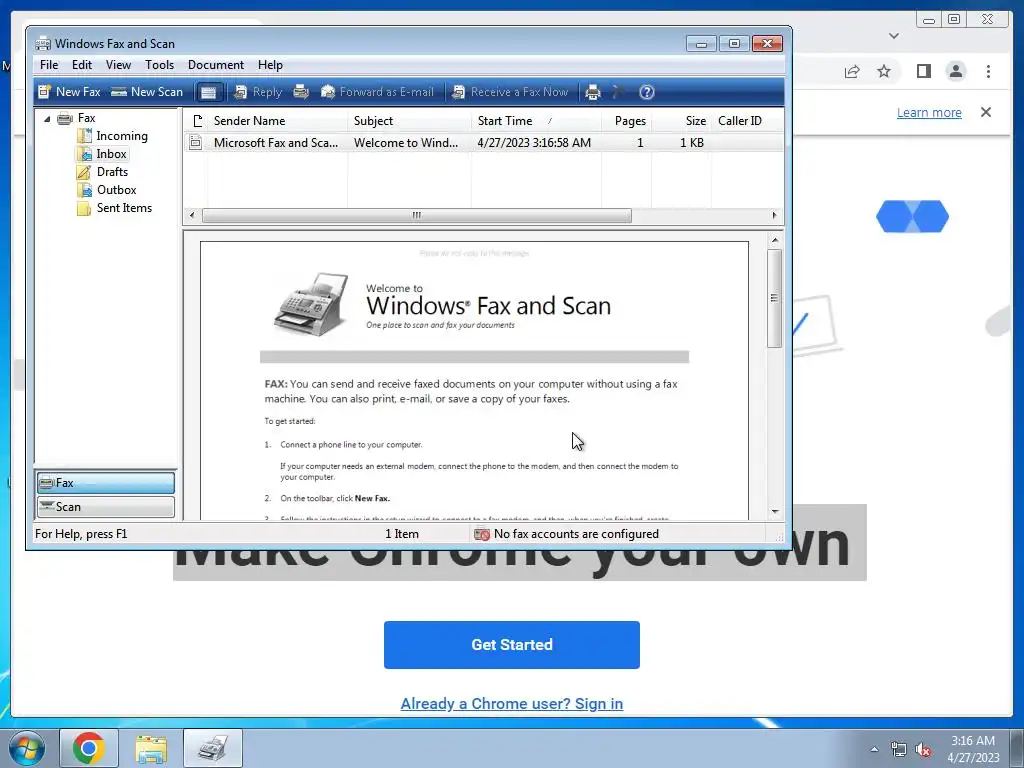Viewport: 1024px width, 768px height.
Task: Open Chrome tab search chevron
Action: (x=894, y=36)
